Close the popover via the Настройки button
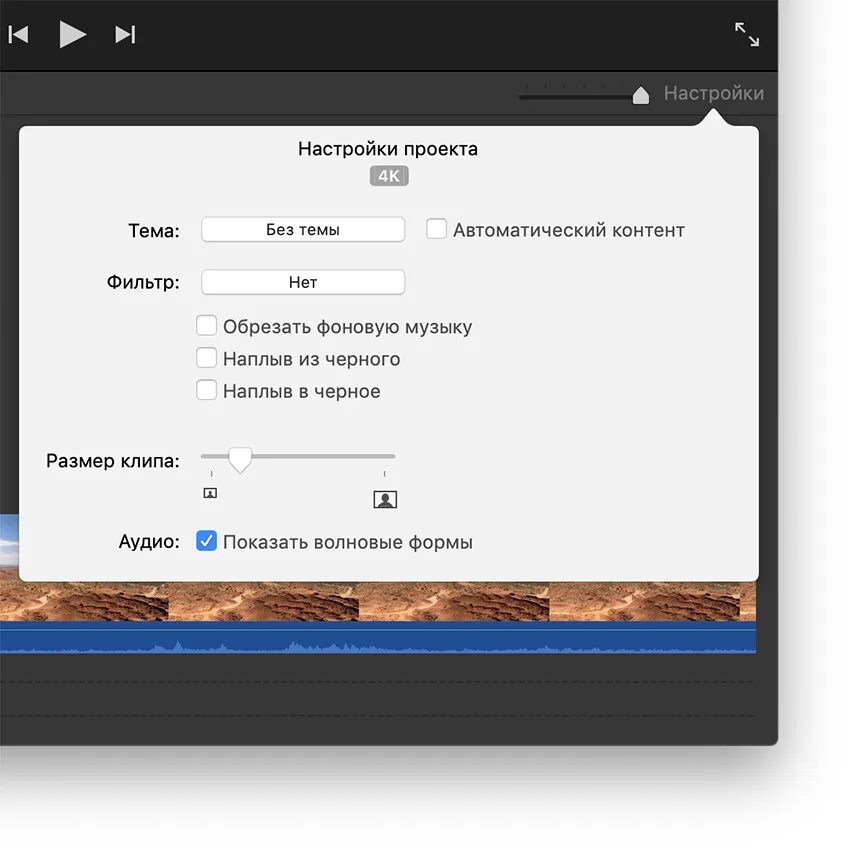Screen dimensions: 860x868 [713, 93]
